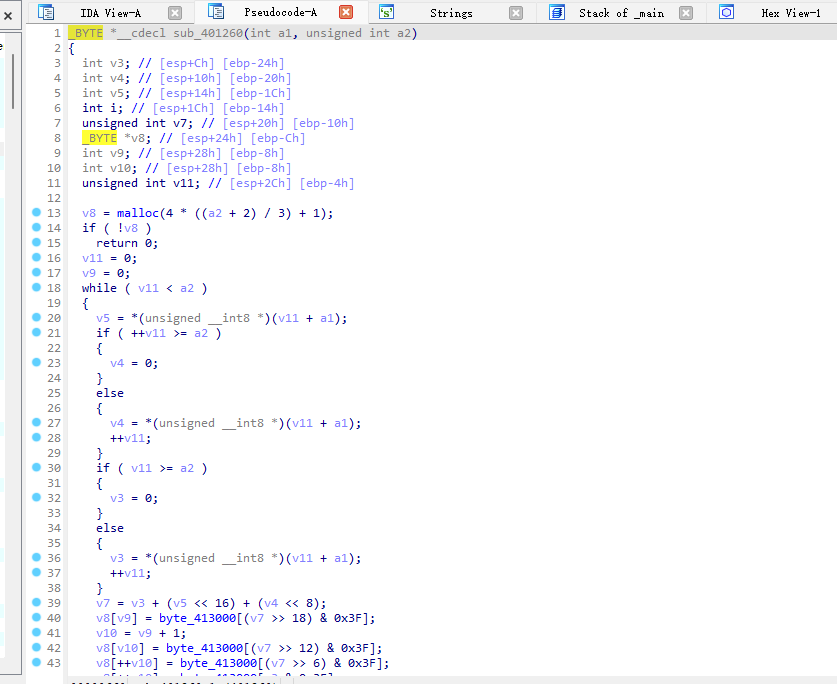Viewport: 837px width, 684px height.
Task: Click the highlighted _BYTE on line 8
Action: (99, 138)
